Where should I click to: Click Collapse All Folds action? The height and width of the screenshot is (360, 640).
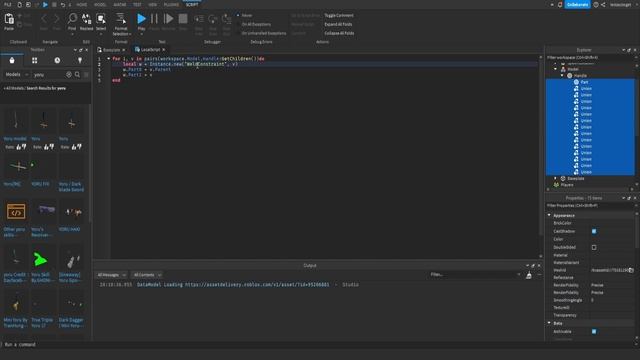[x=340, y=33]
